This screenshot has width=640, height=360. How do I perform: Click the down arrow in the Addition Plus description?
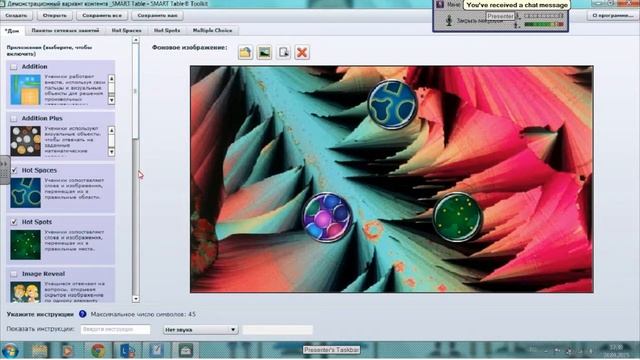(x=111, y=152)
